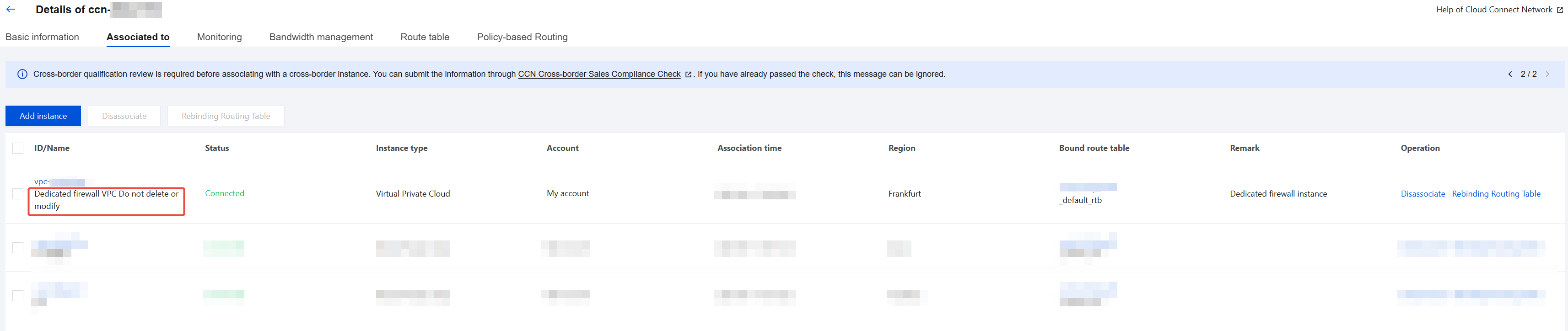
Task: Switch to Route table tab
Action: pyautogui.click(x=425, y=37)
